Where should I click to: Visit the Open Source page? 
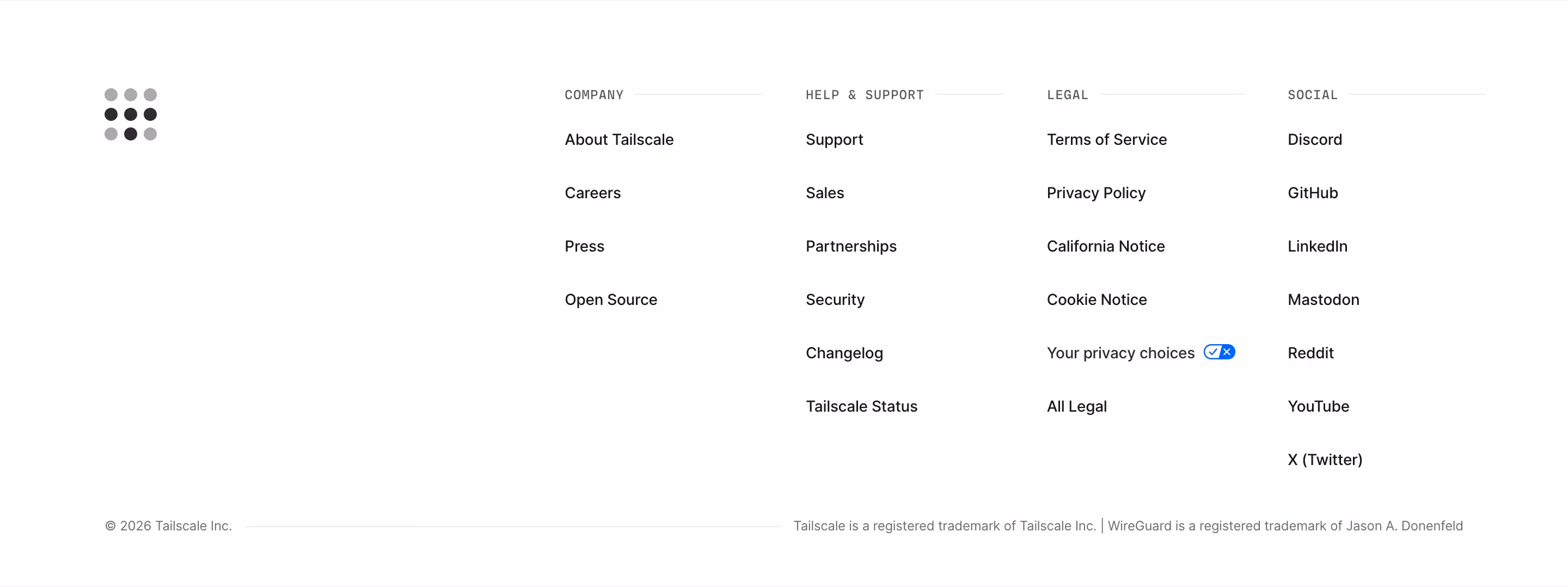610,299
